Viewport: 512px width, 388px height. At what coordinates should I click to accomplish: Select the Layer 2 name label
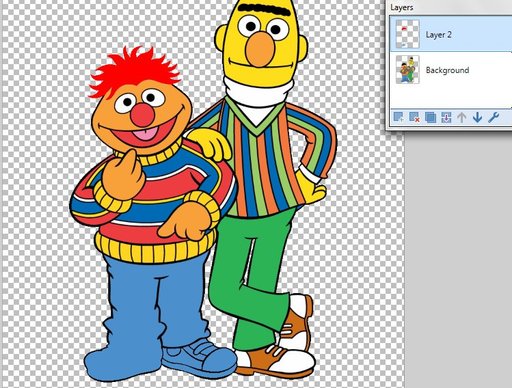[439, 35]
